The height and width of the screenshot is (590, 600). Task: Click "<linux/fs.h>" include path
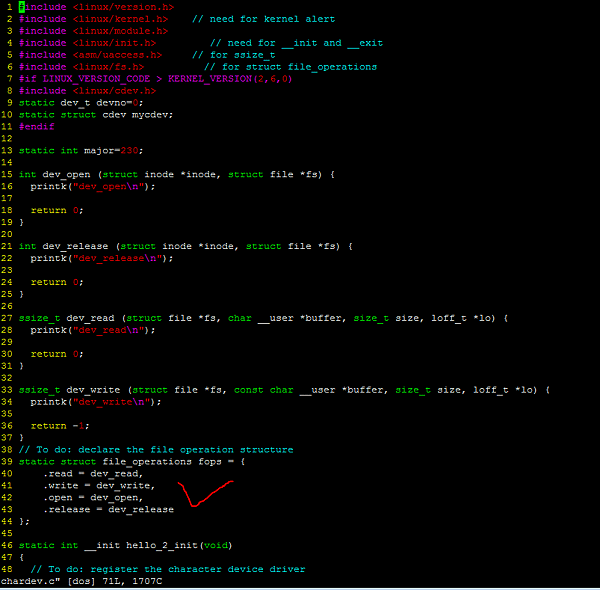point(108,67)
